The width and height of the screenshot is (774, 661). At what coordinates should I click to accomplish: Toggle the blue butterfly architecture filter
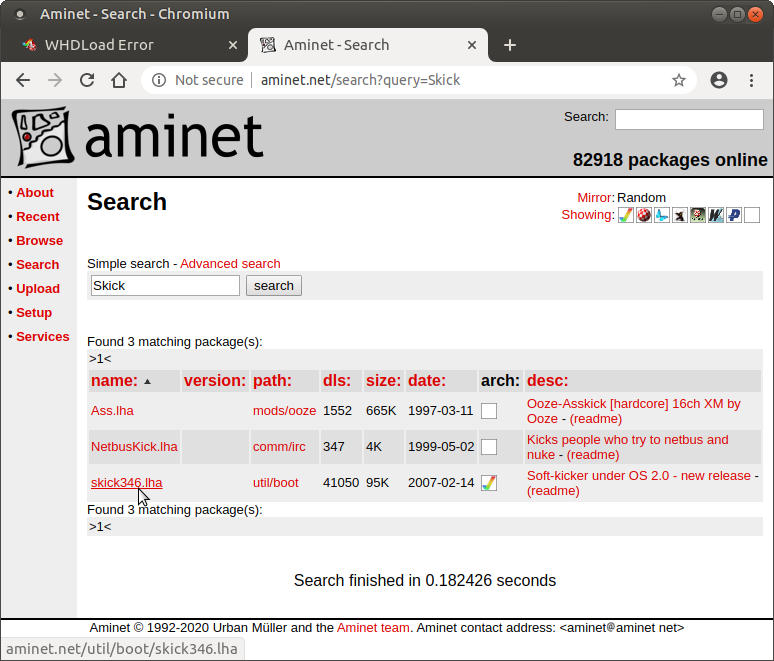click(662, 215)
